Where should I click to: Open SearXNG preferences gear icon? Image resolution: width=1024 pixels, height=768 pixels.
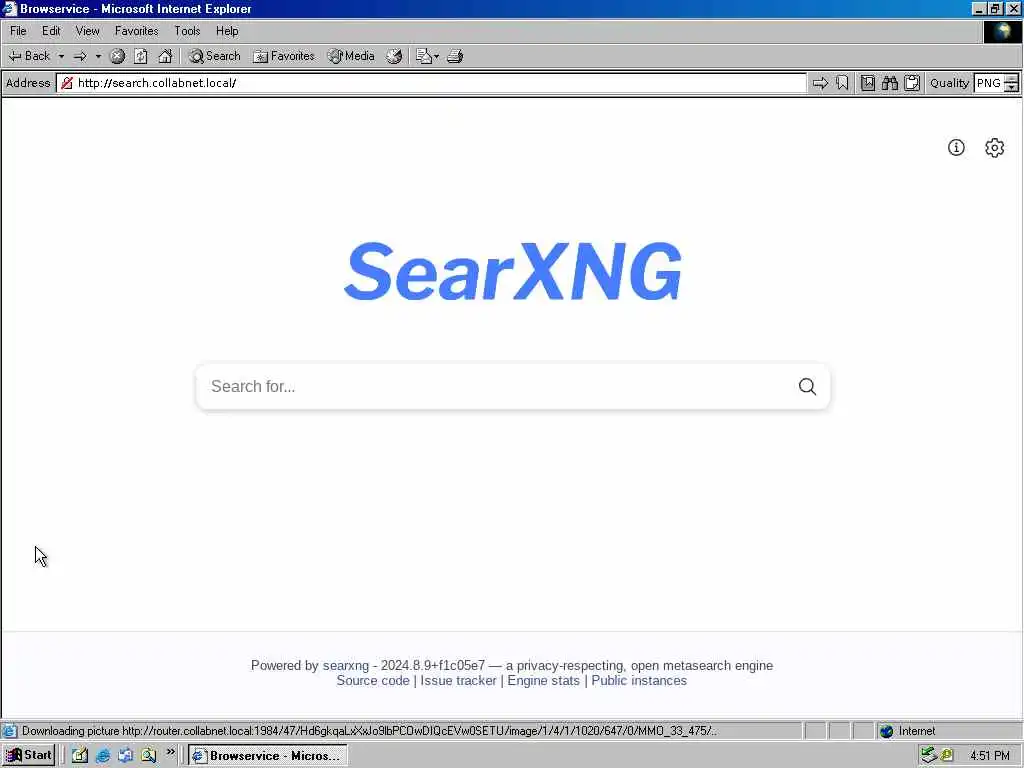pos(995,148)
